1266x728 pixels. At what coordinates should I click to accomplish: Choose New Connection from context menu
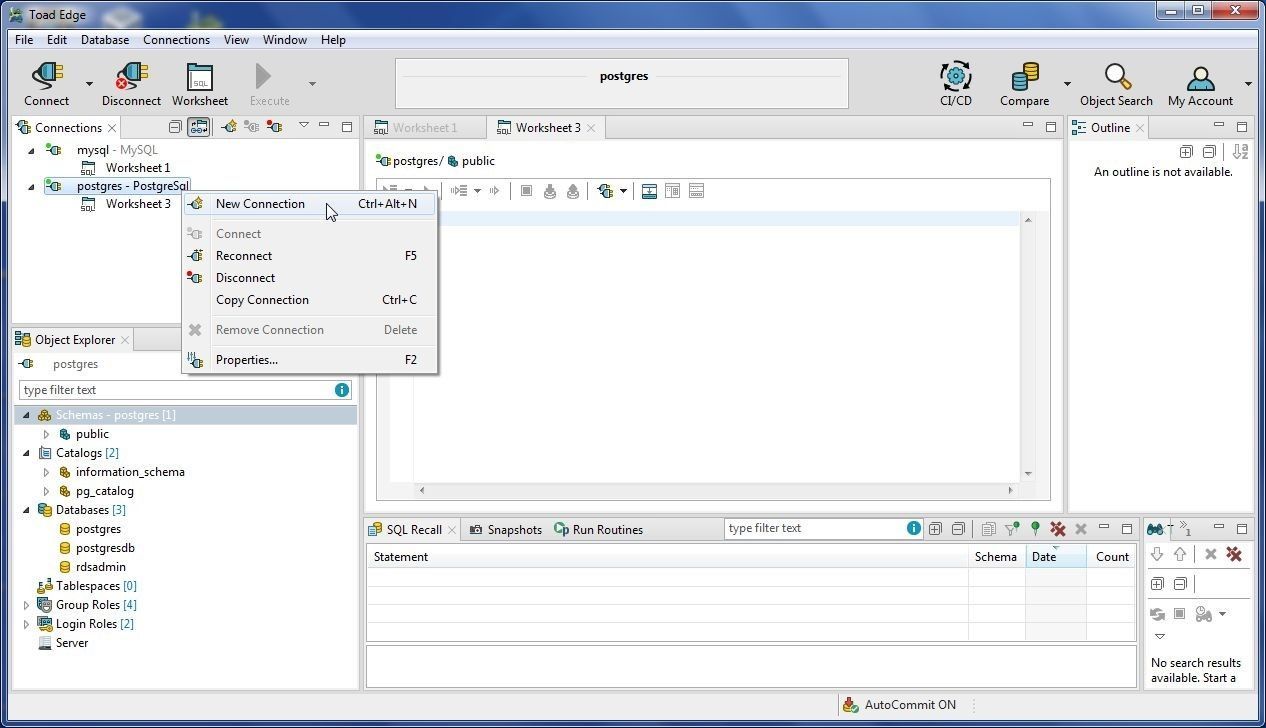pyautogui.click(x=310, y=204)
